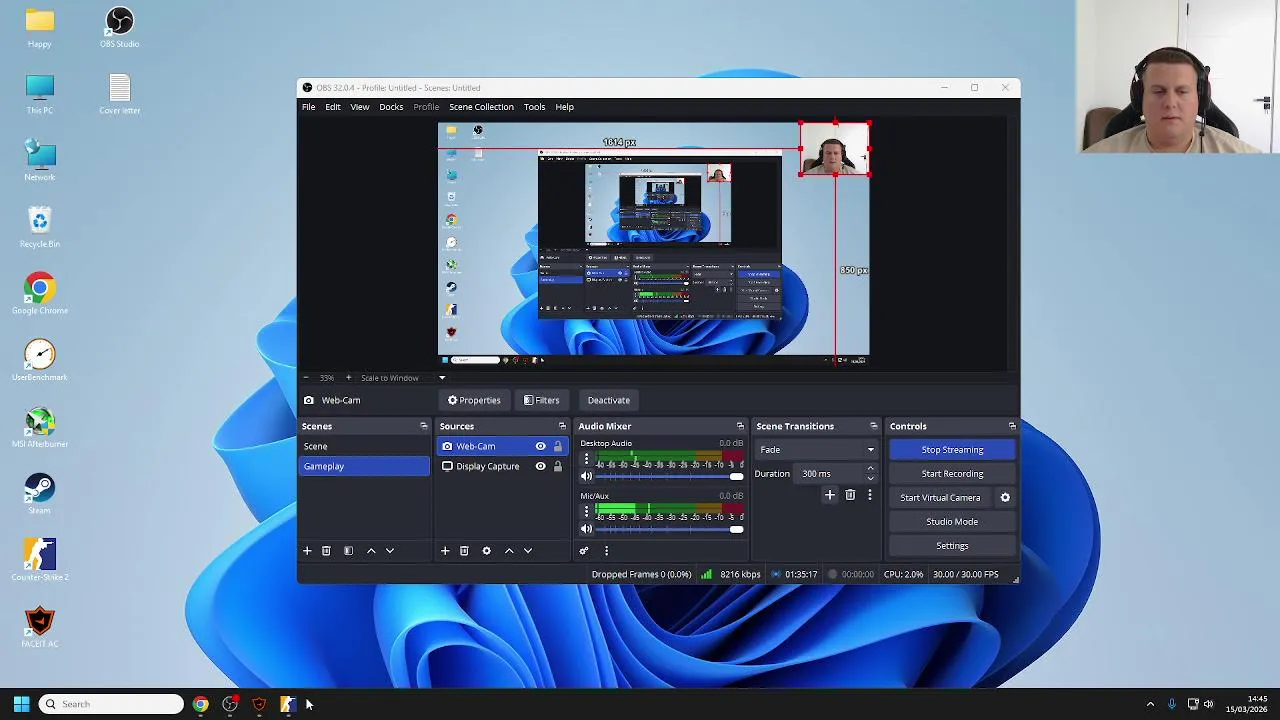The image size is (1280, 720).
Task: Add a new source with plus icon
Action: click(445, 551)
